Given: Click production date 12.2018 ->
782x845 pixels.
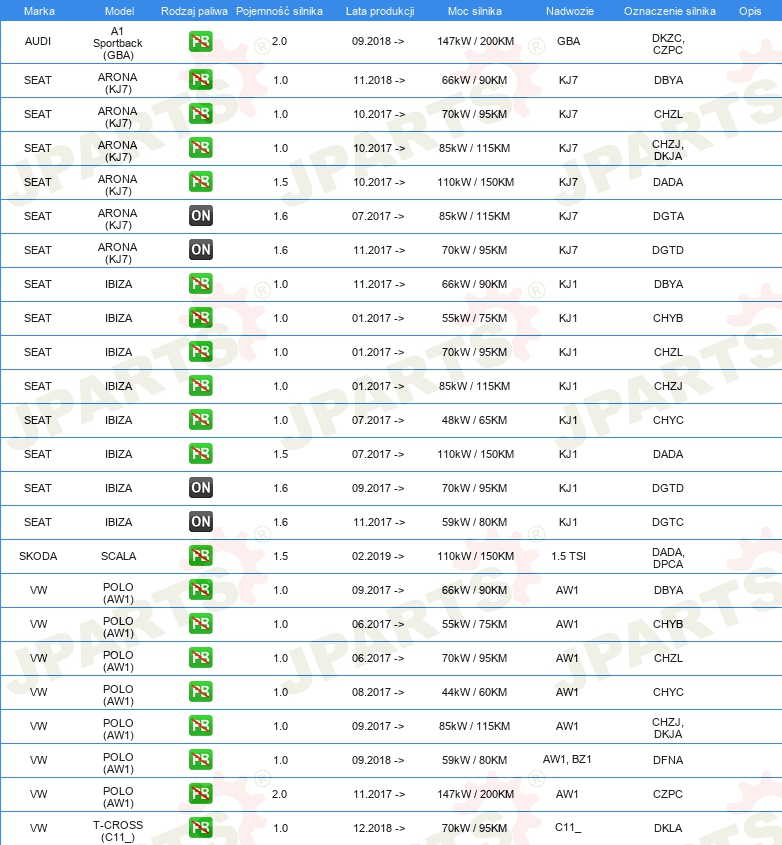Looking at the screenshot, I should coord(378,828).
